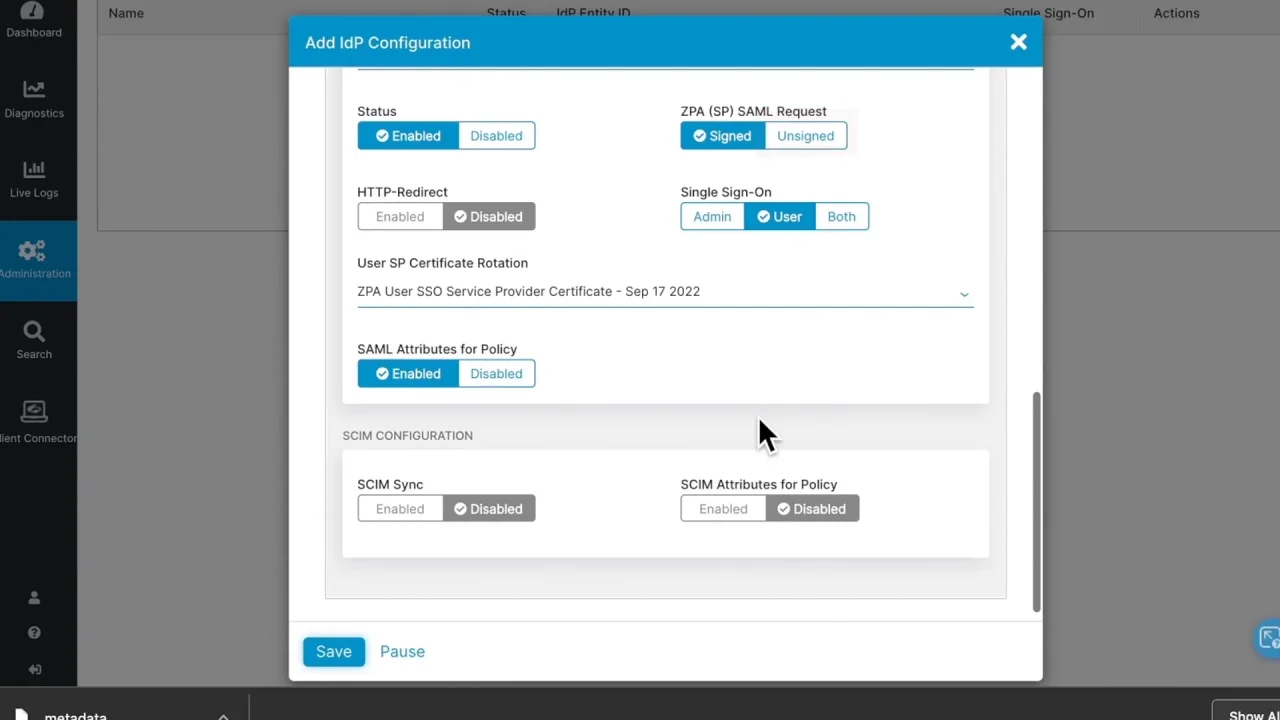Click the Single Sign-On table column header
Screen dimensions: 1280x720
coord(1048,13)
